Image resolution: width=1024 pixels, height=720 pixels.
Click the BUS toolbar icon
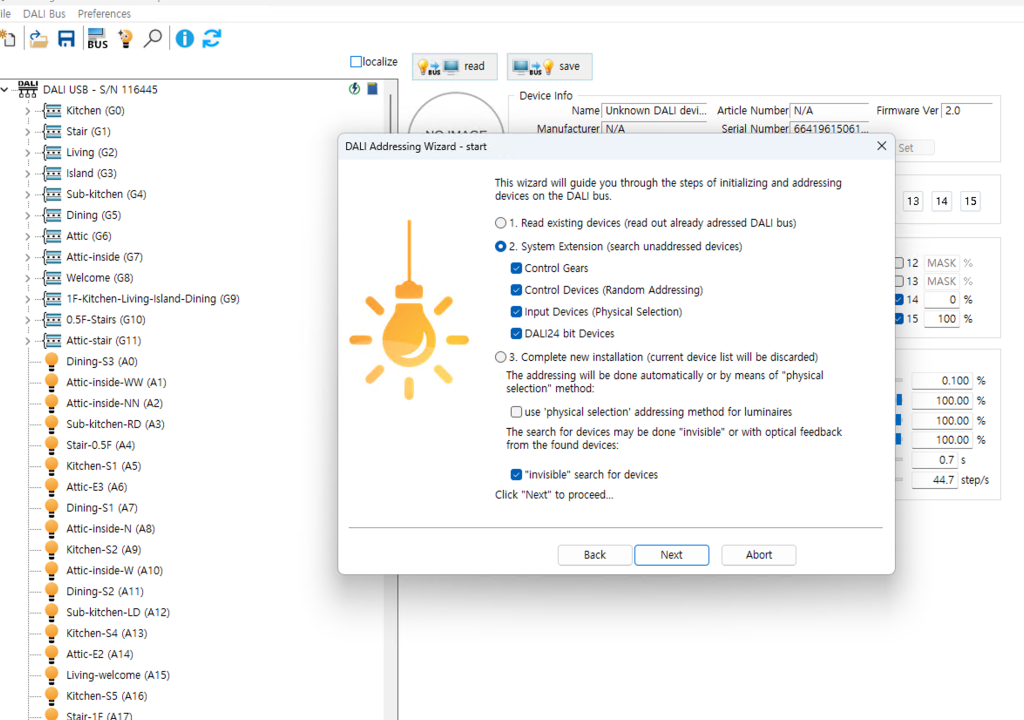[x=97, y=39]
